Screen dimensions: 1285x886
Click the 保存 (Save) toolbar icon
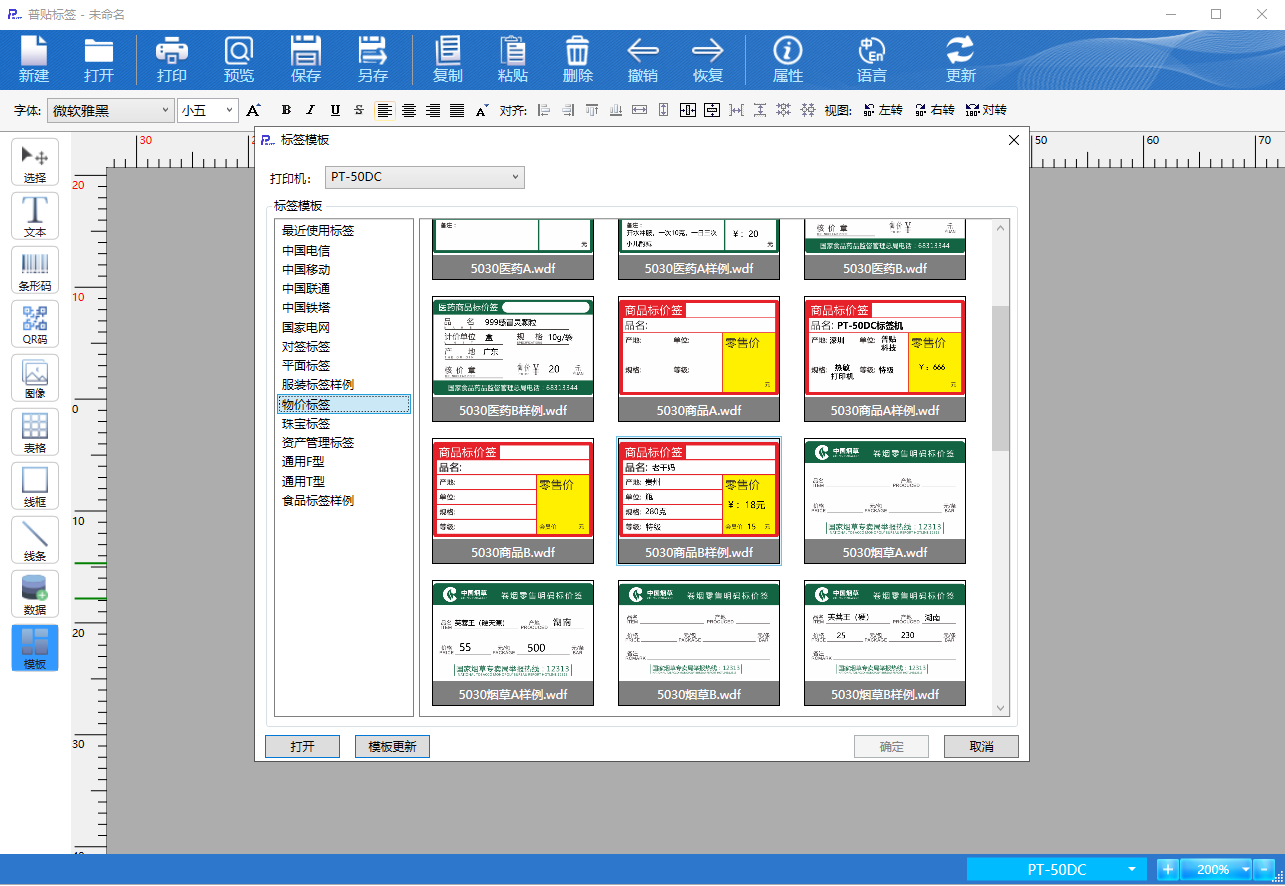point(306,59)
